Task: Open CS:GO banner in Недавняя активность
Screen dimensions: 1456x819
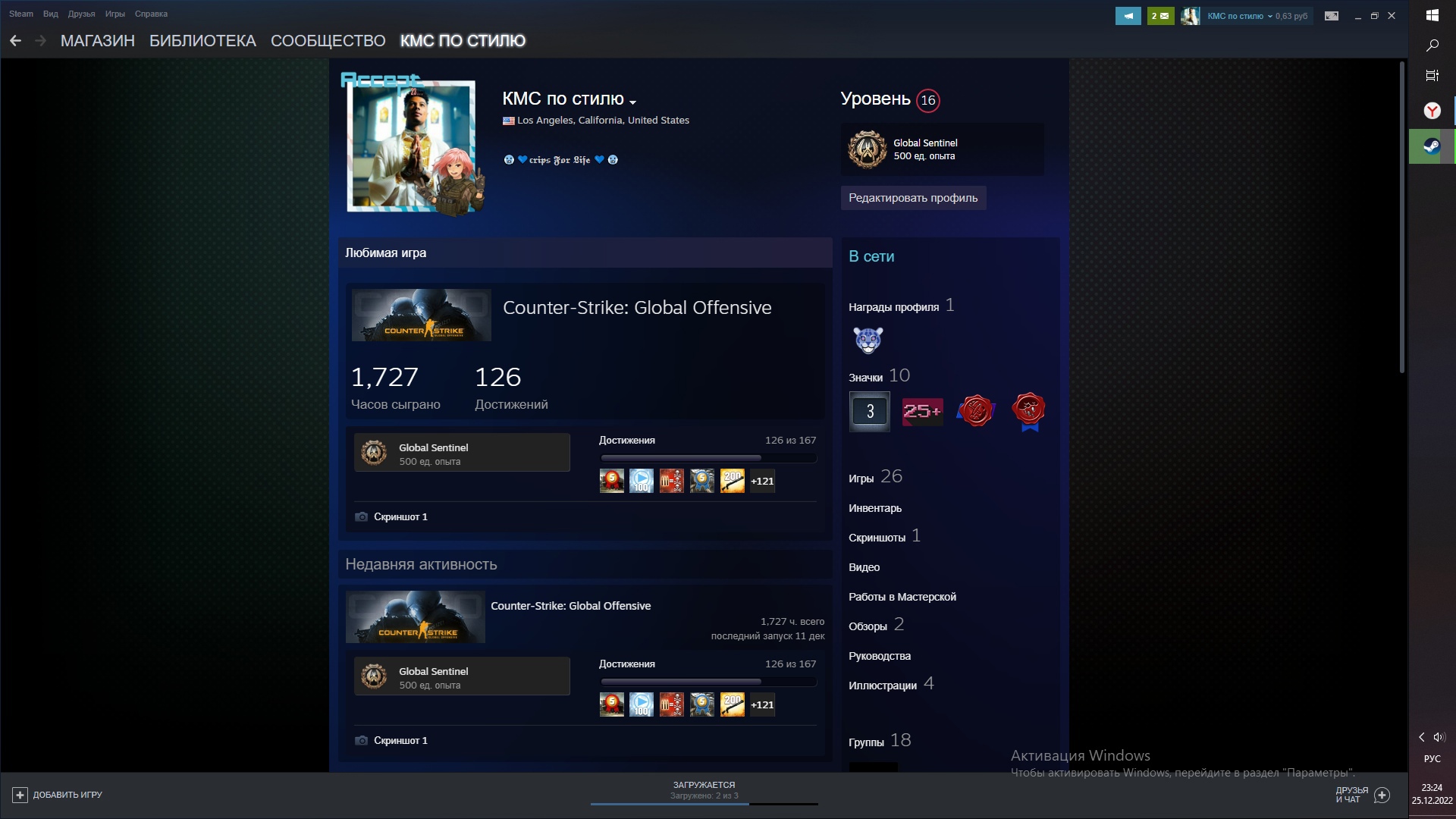Action: (x=416, y=617)
